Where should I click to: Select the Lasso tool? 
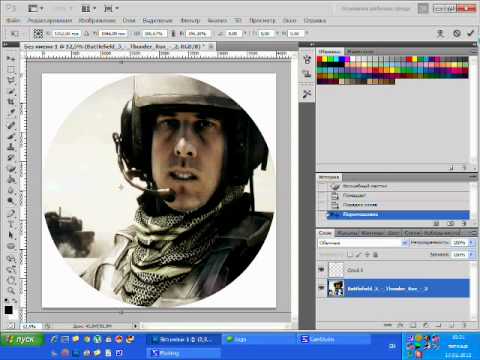(x=11, y=80)
